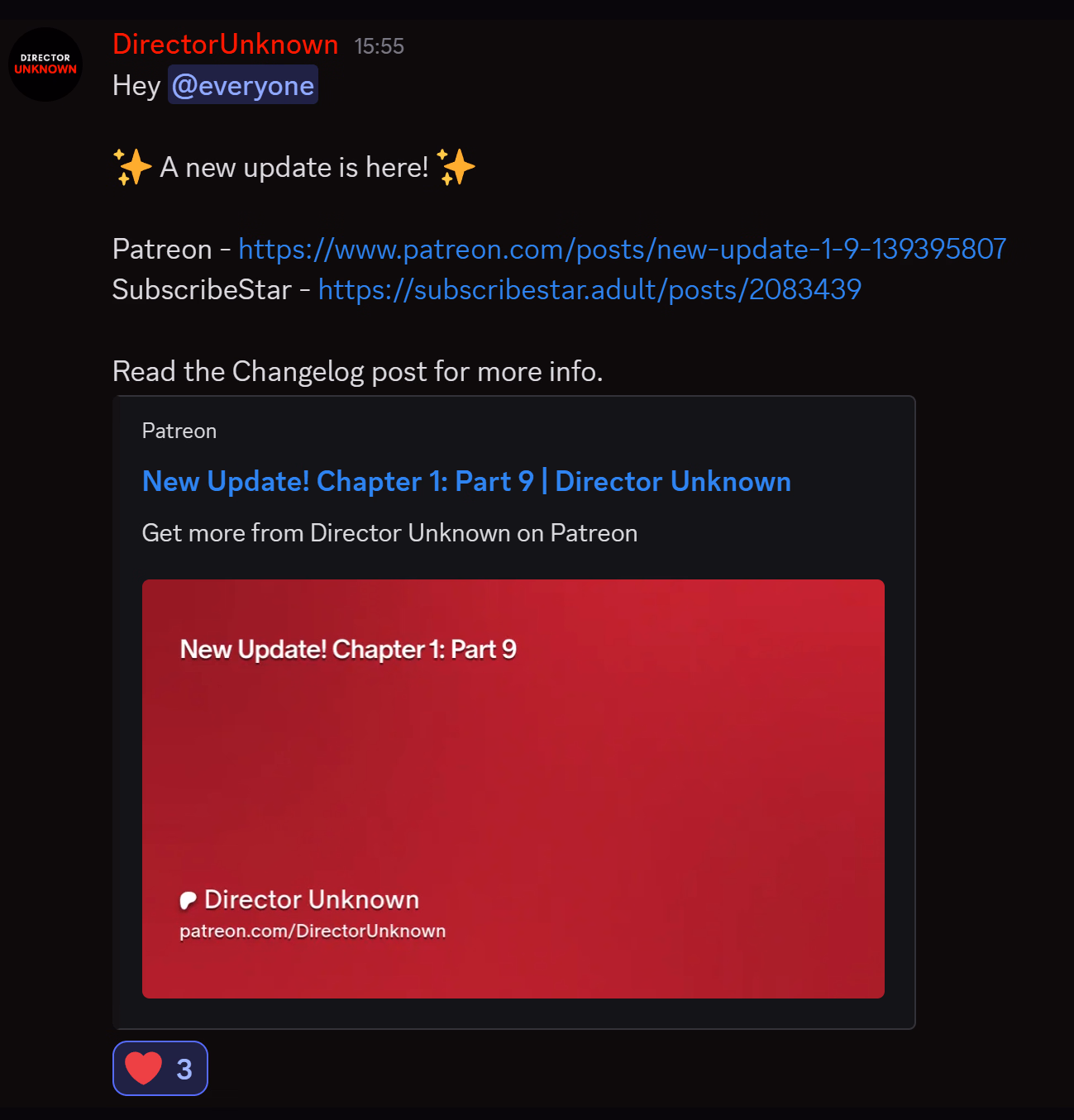Viewport: 1074px width, 1120px height.
Task: Click the red heart emoji icon
Action: pos(144,1068)
